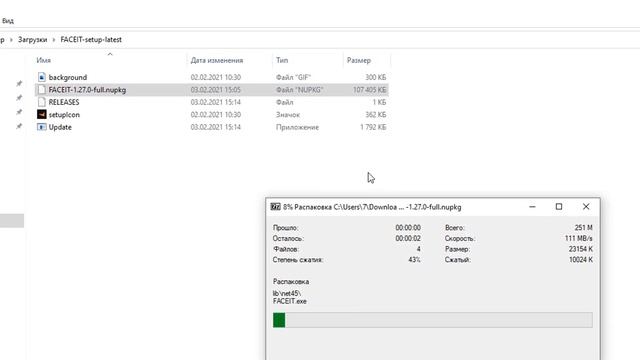This screenshot has width=640, height=360.
Task: Click the Файл "GIF" type cell
Action: pos(293,77)
